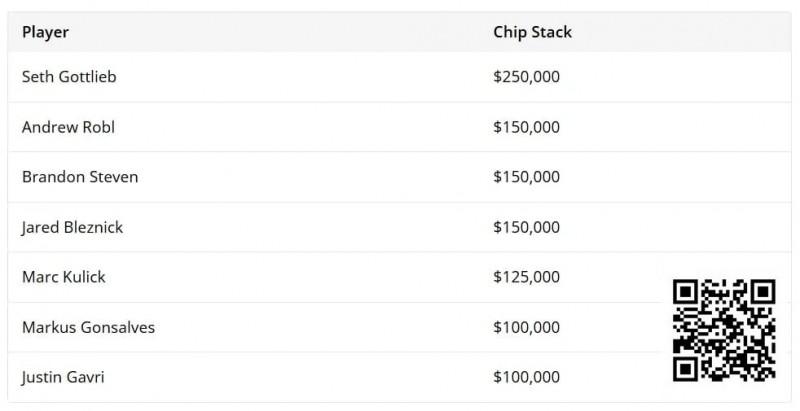Select Marc Kulick's $125,000 chip stack
This screenshot has width=800, height=411.
point(526,277)
